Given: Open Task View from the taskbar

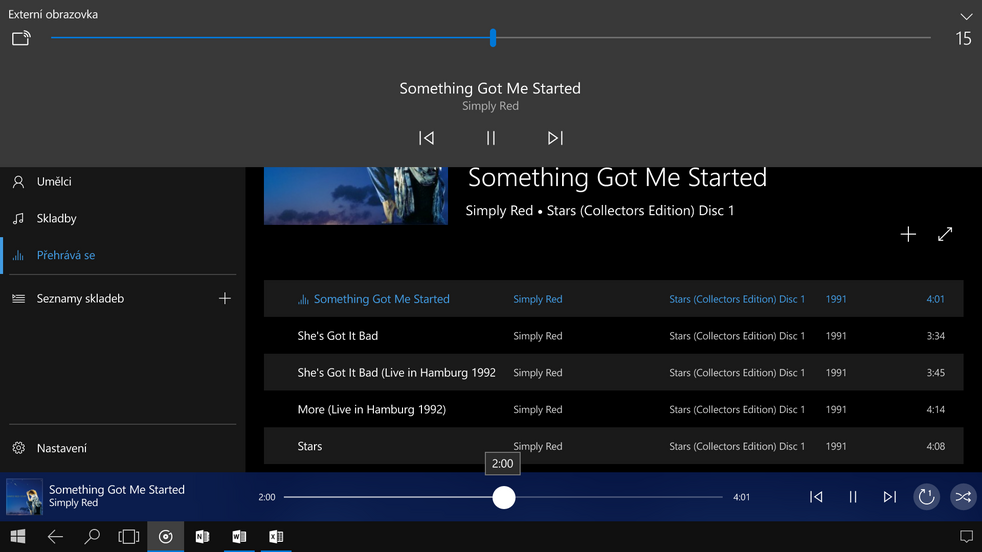Looking at the screenshot, I should 129,536.
